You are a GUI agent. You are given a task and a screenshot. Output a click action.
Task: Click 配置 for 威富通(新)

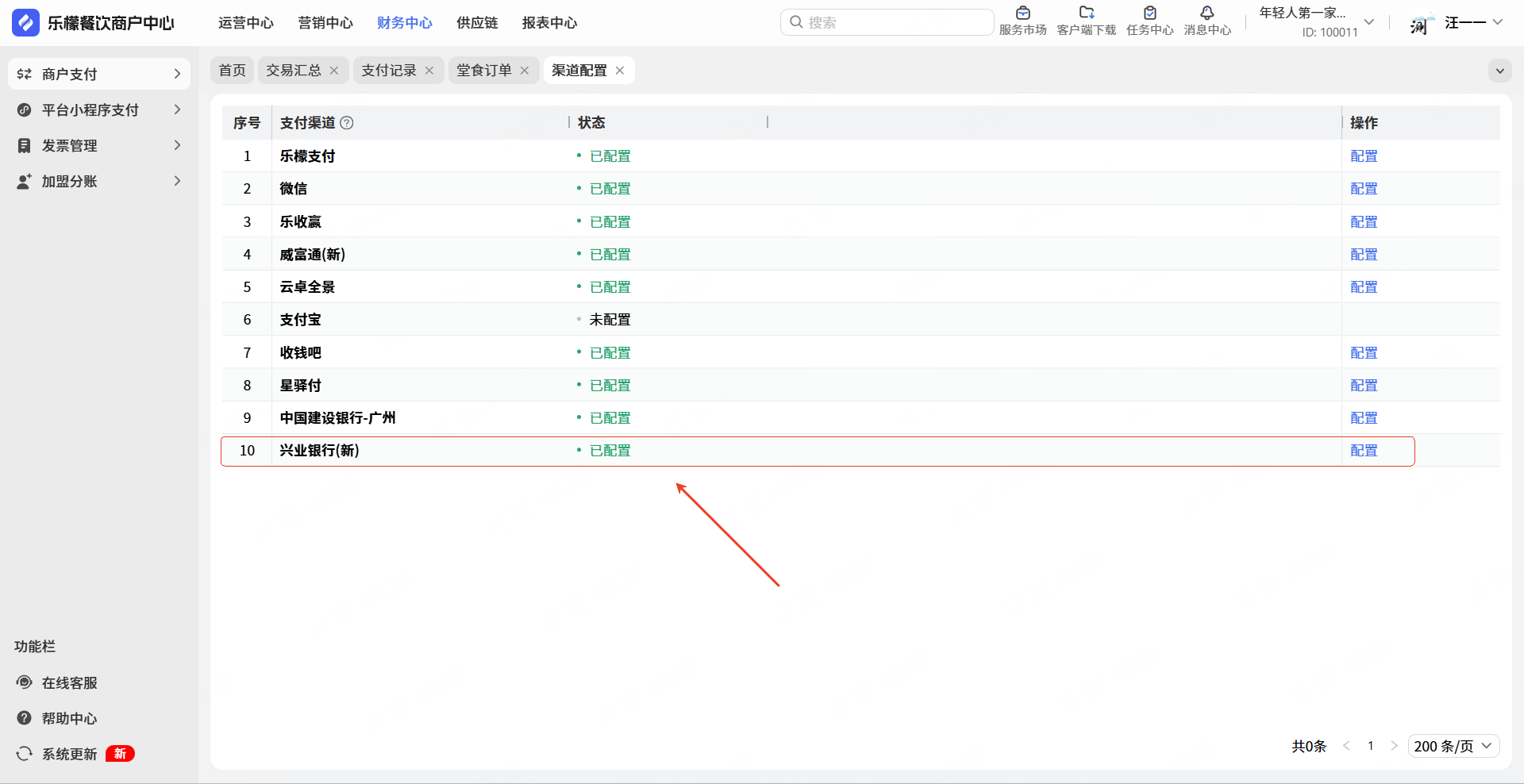coord(1364,255)
